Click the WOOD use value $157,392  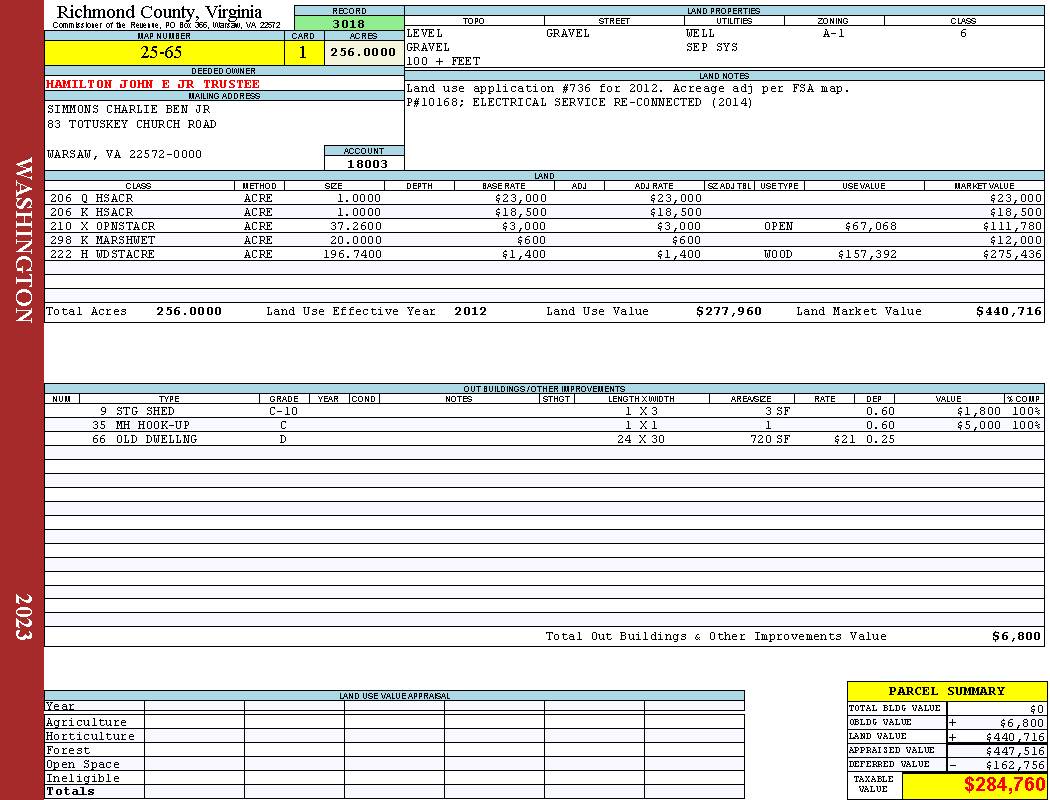[867, 254]
